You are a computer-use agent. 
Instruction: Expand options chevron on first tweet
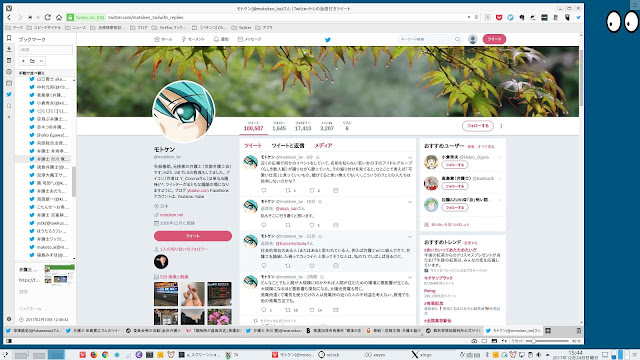(410, 158)
